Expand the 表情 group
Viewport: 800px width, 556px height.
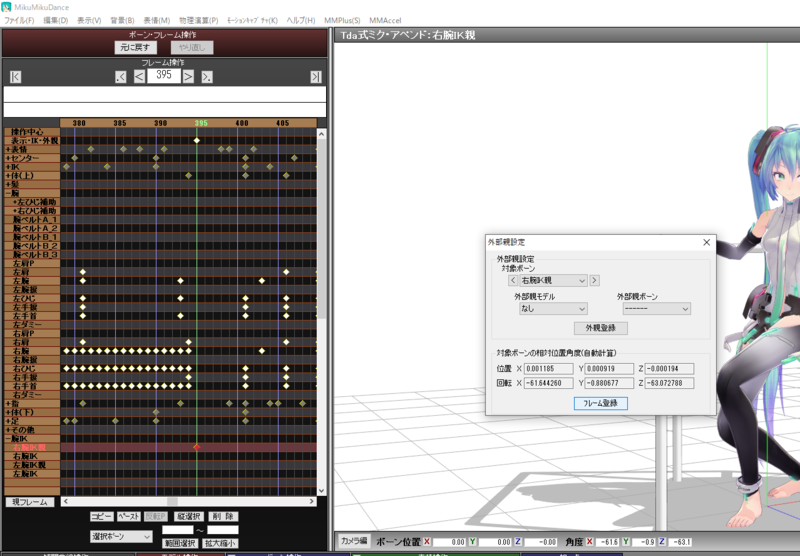8,149
